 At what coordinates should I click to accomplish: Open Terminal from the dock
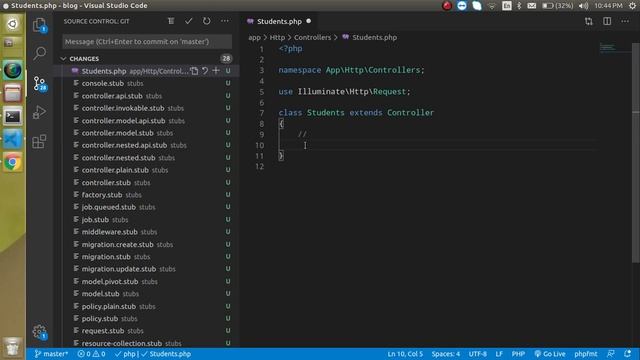(x=13, y=117)
